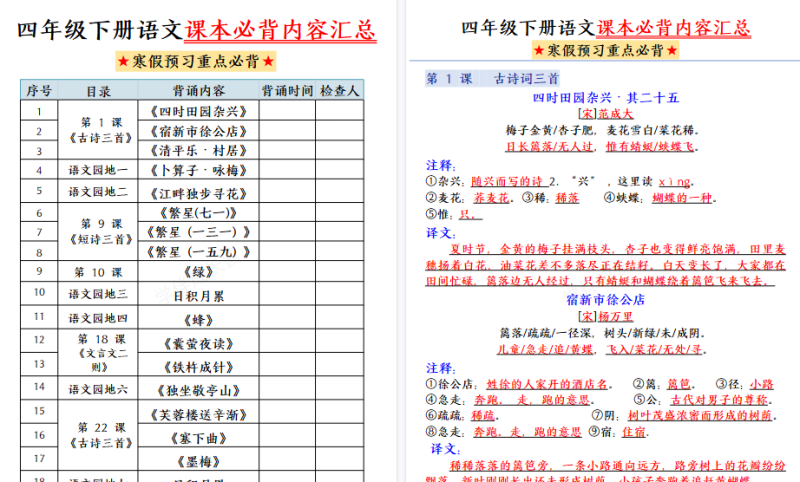Select the cell 《绿》

[198, 272]
